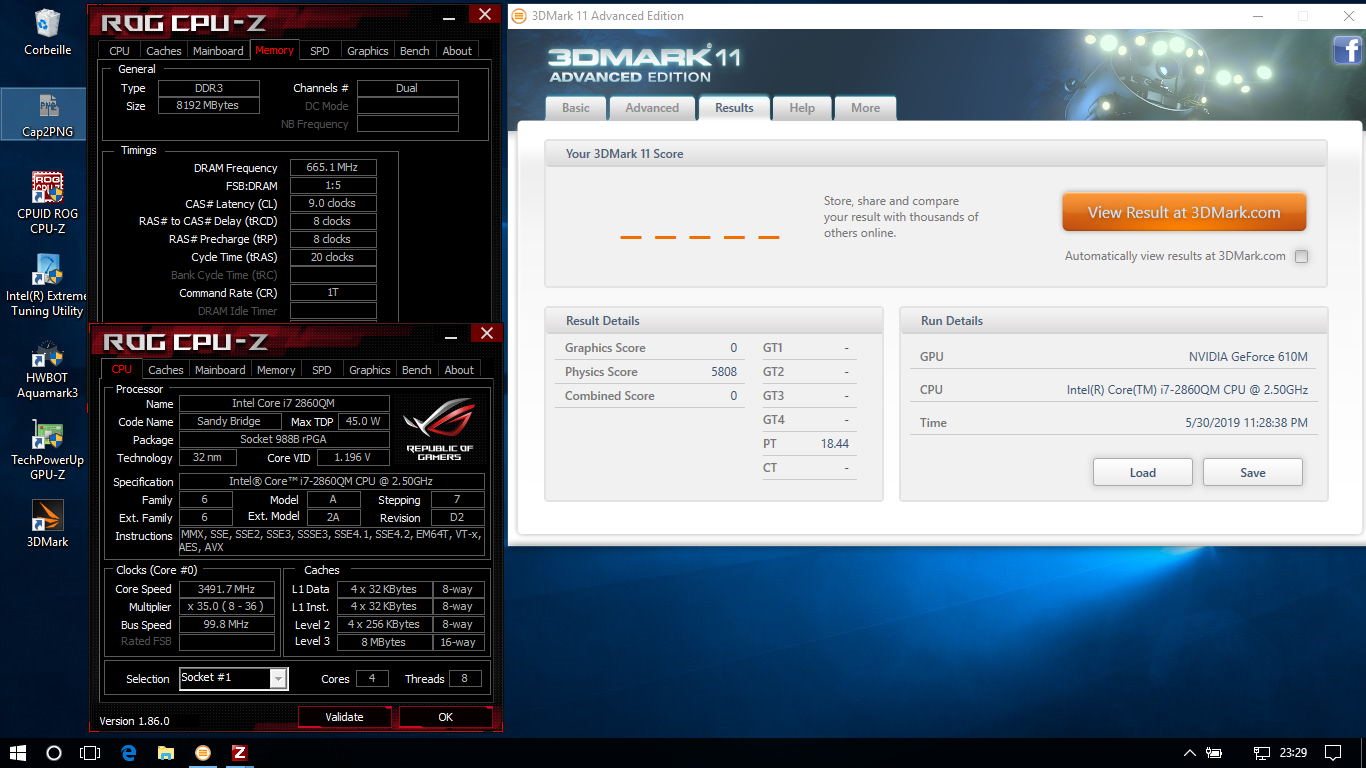Open the Windows Start menu

(x=18, y=753)
